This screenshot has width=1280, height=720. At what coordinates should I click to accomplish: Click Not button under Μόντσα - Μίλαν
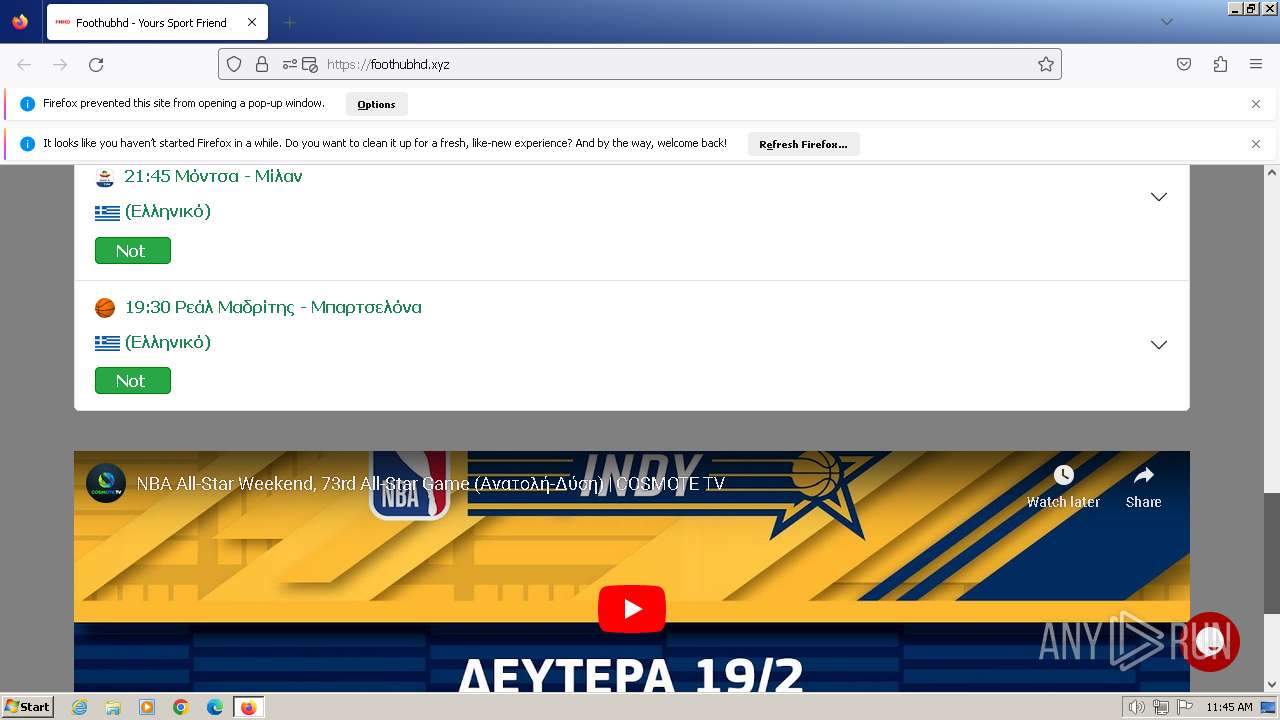click(133, 251)
